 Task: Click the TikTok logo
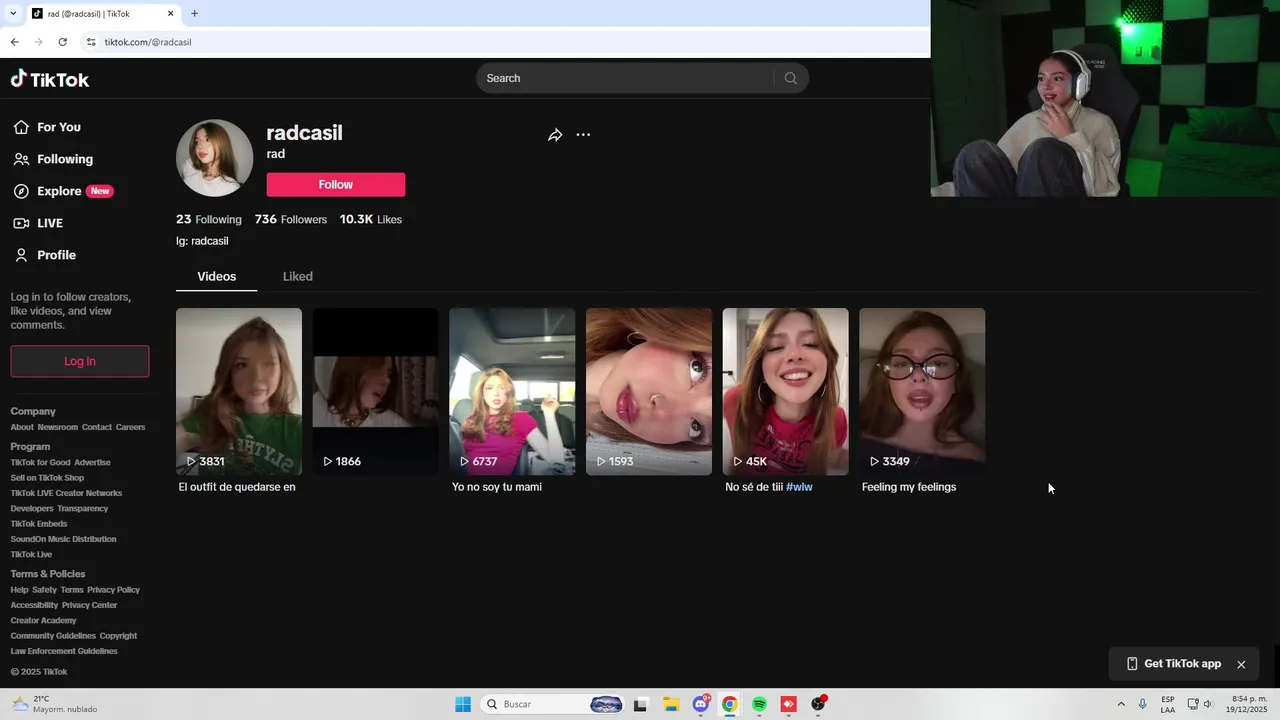click(x=50, y=79)
